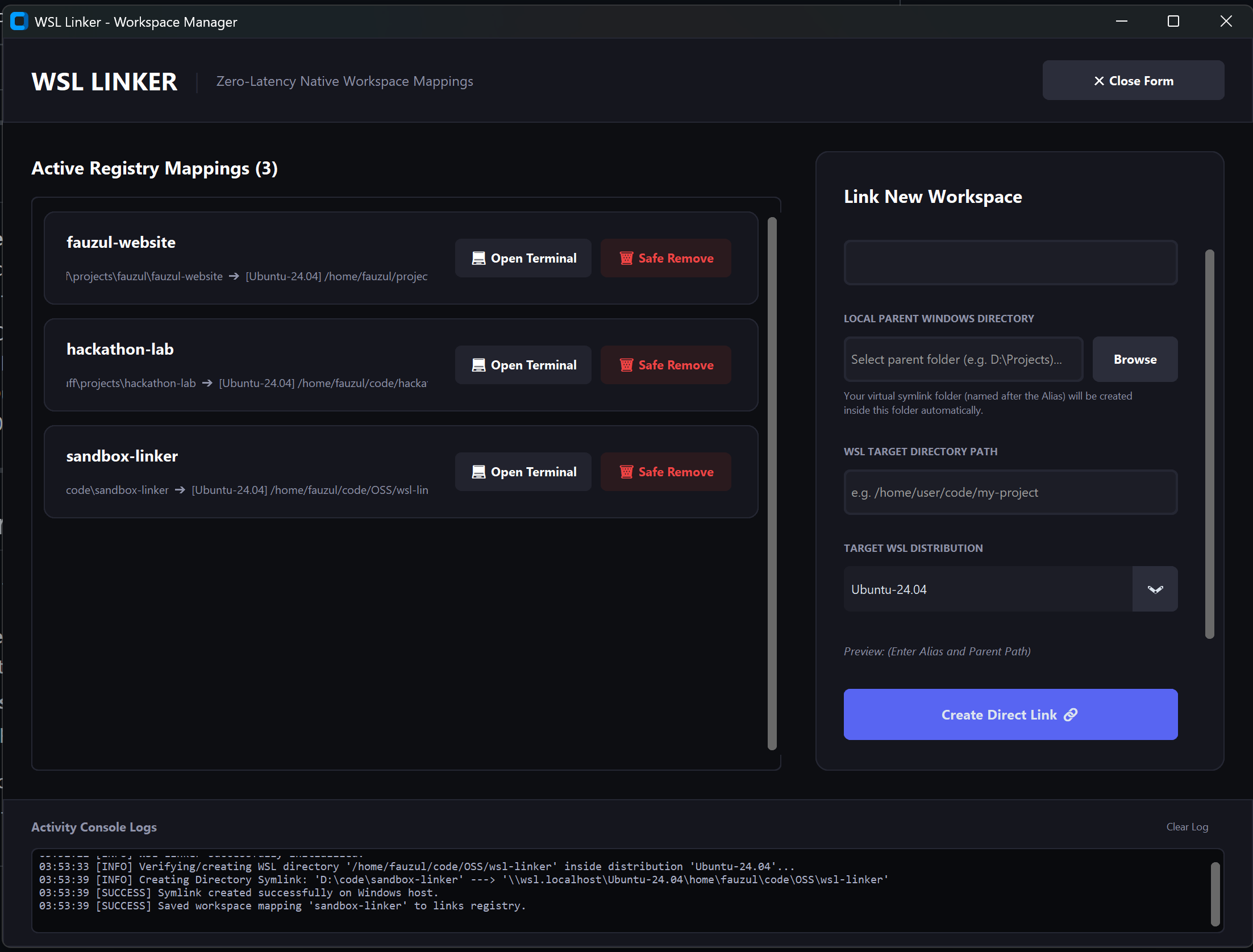Screen dimensions: 1253x952
Task: Close the WSL Linker window
Action: click(x=1226, y=21)
